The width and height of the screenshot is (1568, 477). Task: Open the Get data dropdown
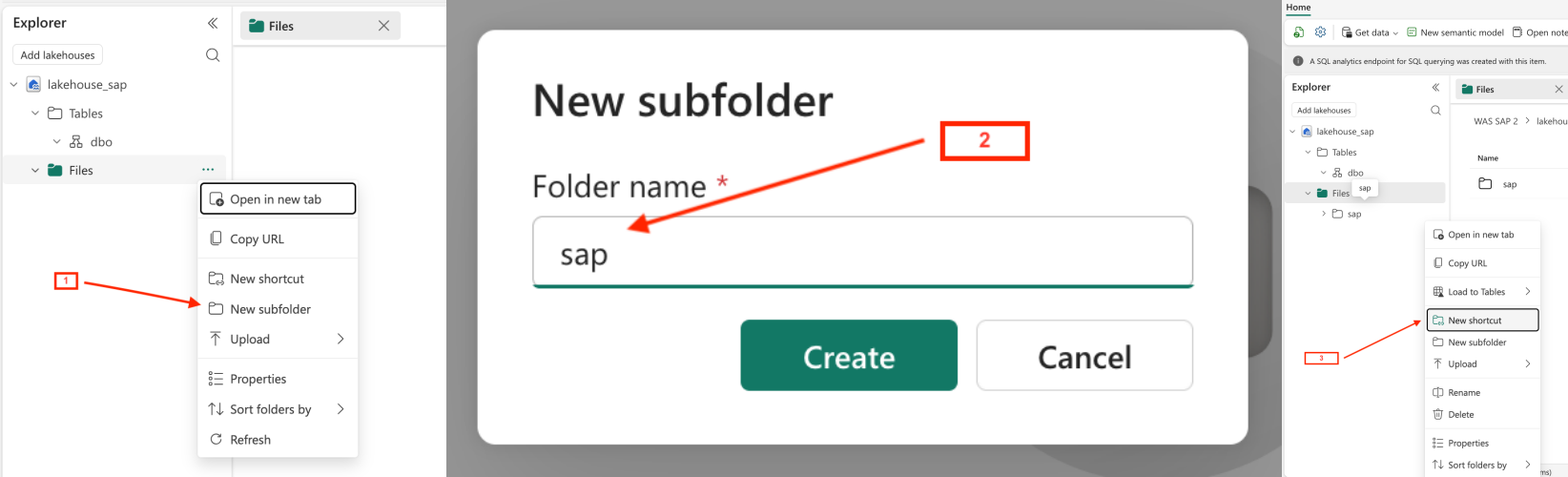[1370, 32]
